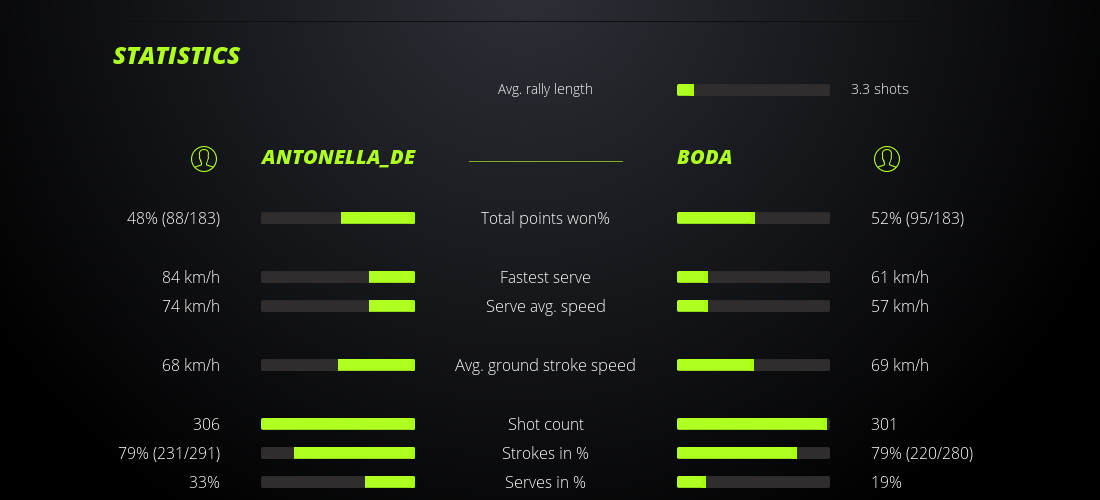1100x500 pixels.
Task: Click BODA's Strokes in % bar
Action: coord(753,453)
